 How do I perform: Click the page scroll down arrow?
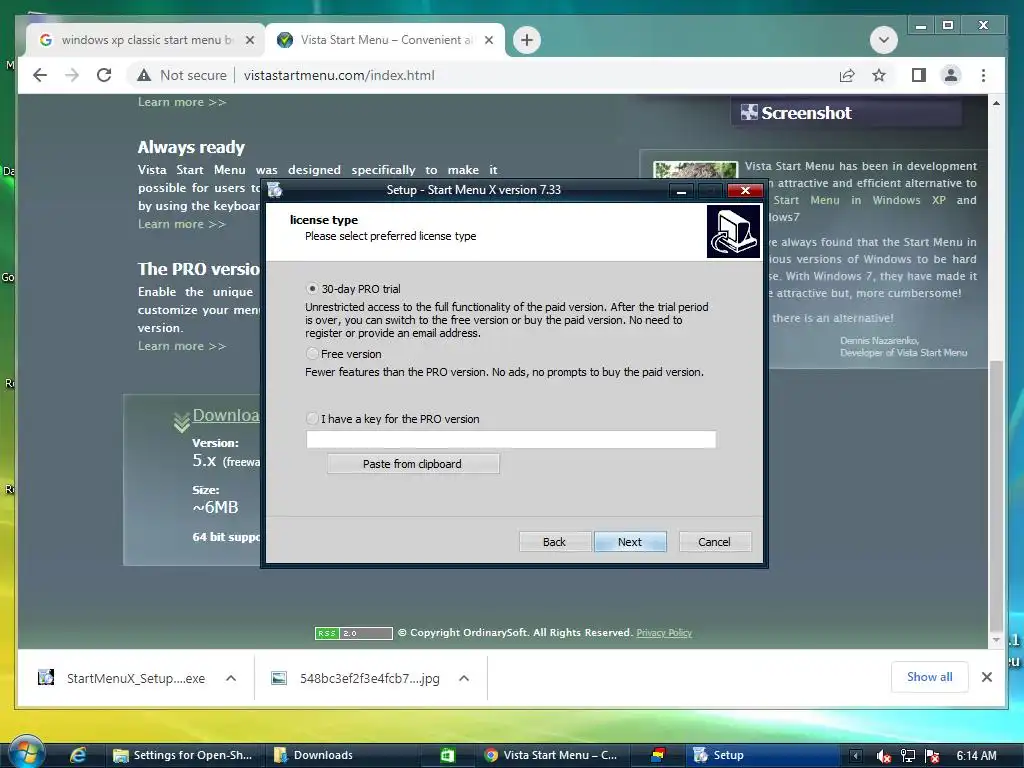(x=996, y=640)
